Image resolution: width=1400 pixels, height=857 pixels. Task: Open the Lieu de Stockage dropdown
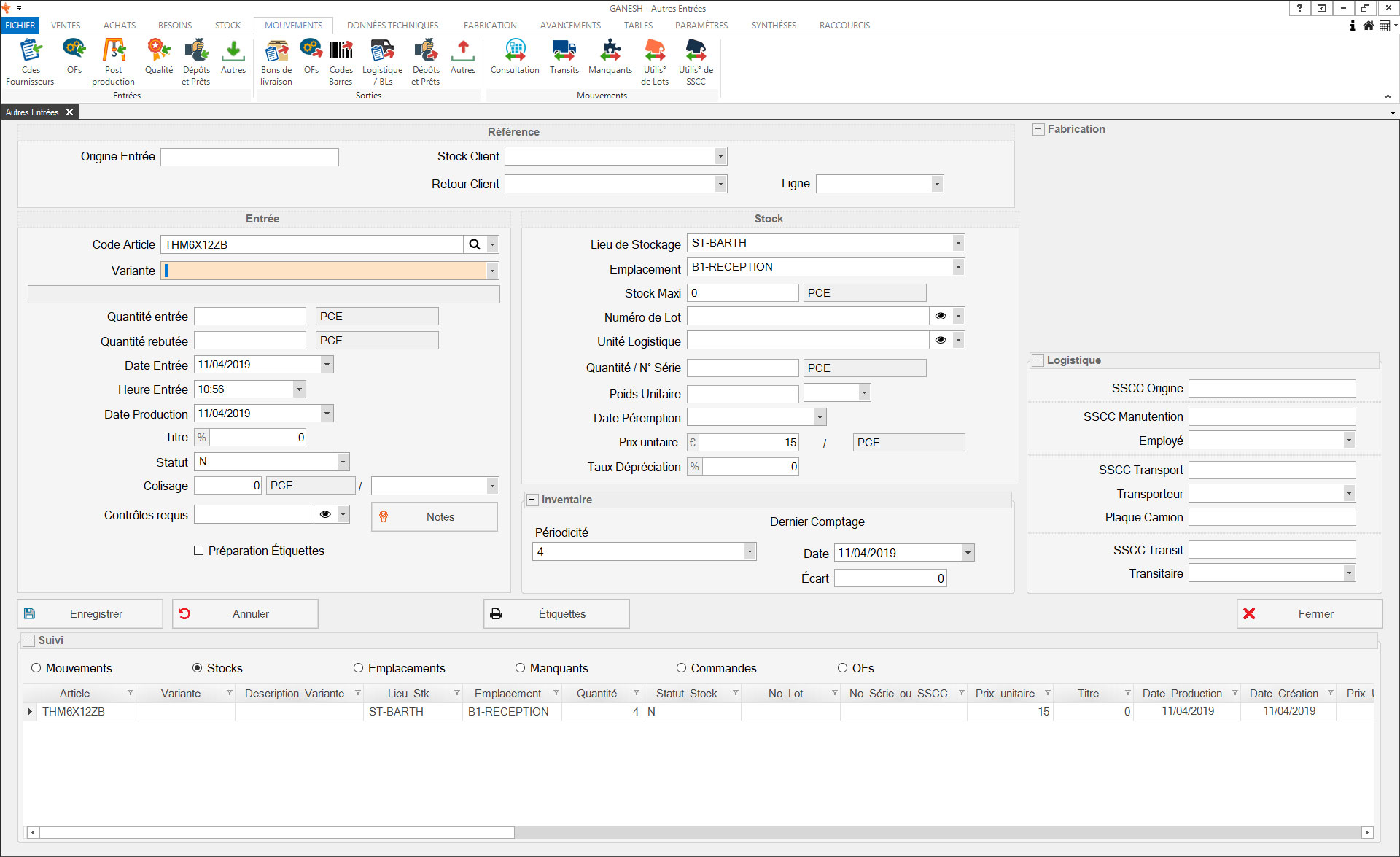point(958,243)
